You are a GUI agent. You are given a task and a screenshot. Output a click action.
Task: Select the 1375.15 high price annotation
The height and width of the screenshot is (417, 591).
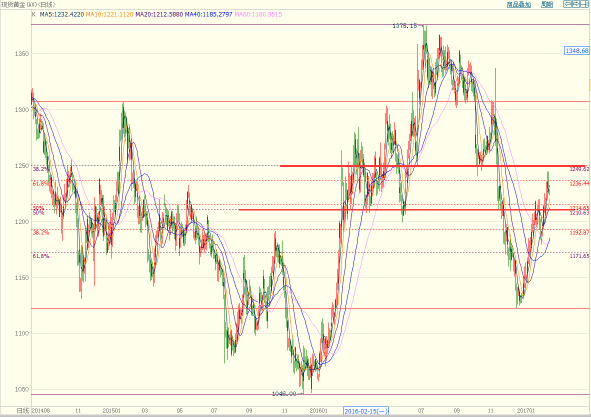click(405, 26)
